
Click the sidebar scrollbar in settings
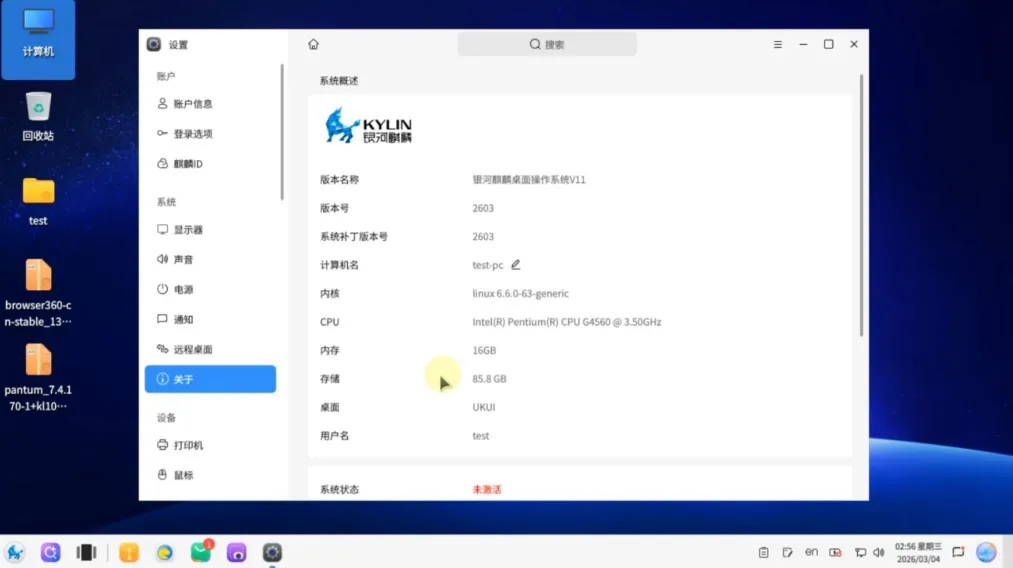pyautogui.click(x=282, y=132)
